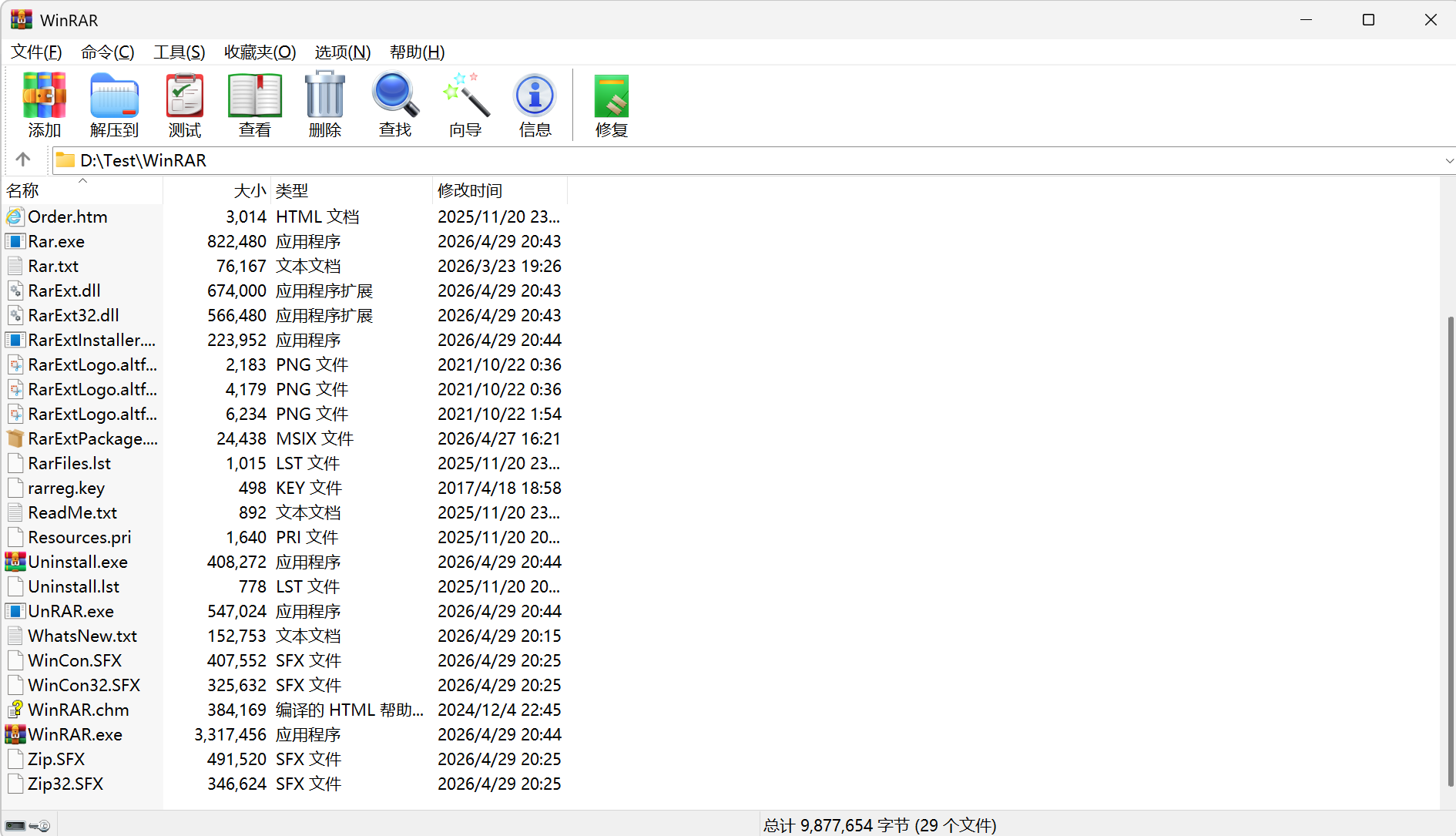
Task: Launch the Wizard (向导) wand icon
Action: click(x=465, y=105)
